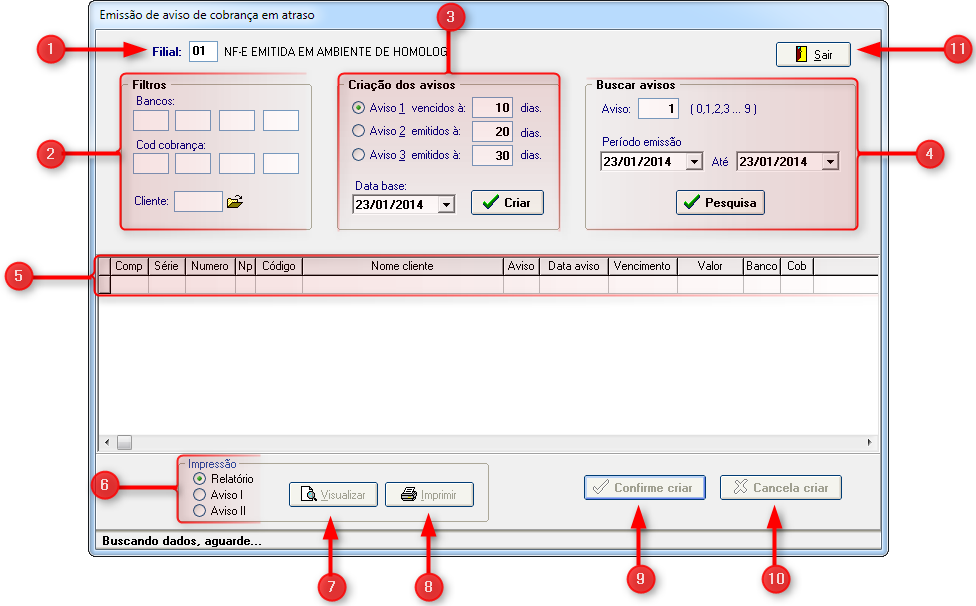Click the Np column header
Screen dimensions: 976x606
[x=245, y=266]
